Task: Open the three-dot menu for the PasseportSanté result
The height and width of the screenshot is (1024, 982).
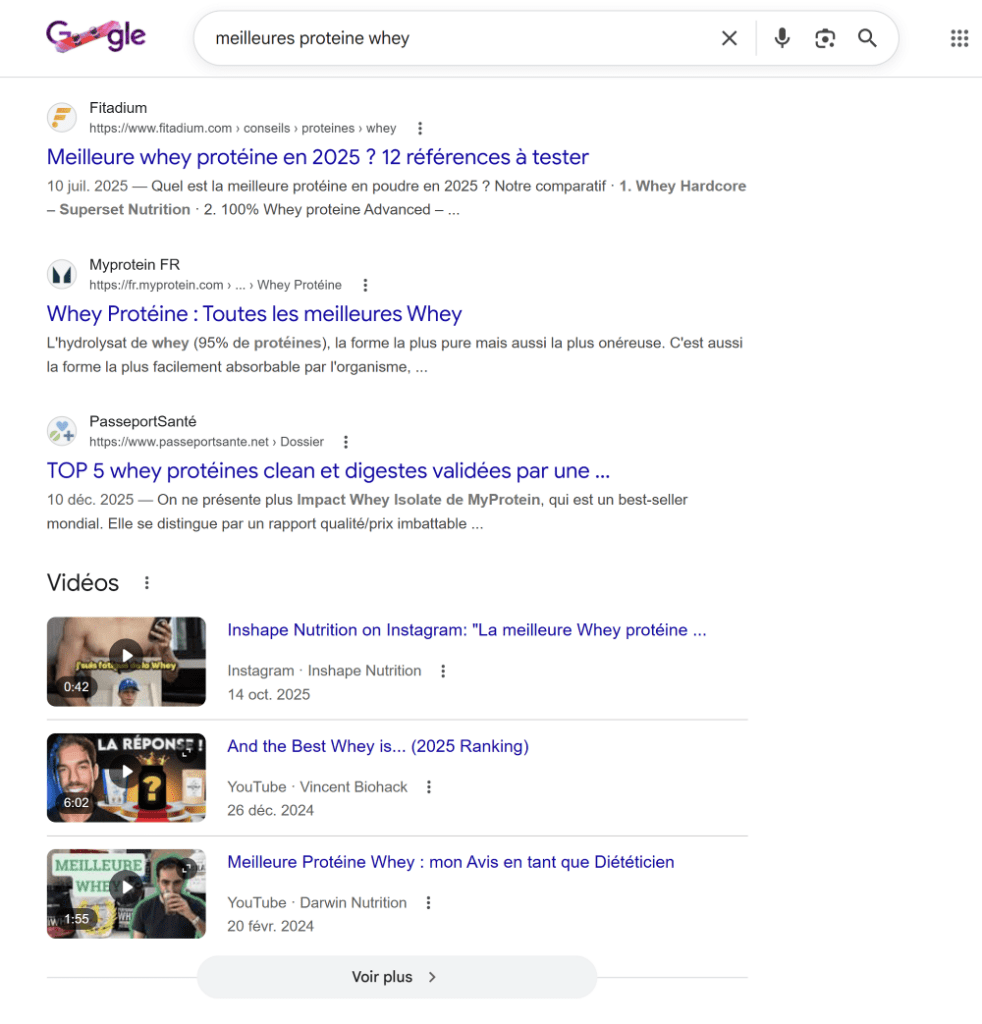Action: pyautogui.click(x=345, y=441)
